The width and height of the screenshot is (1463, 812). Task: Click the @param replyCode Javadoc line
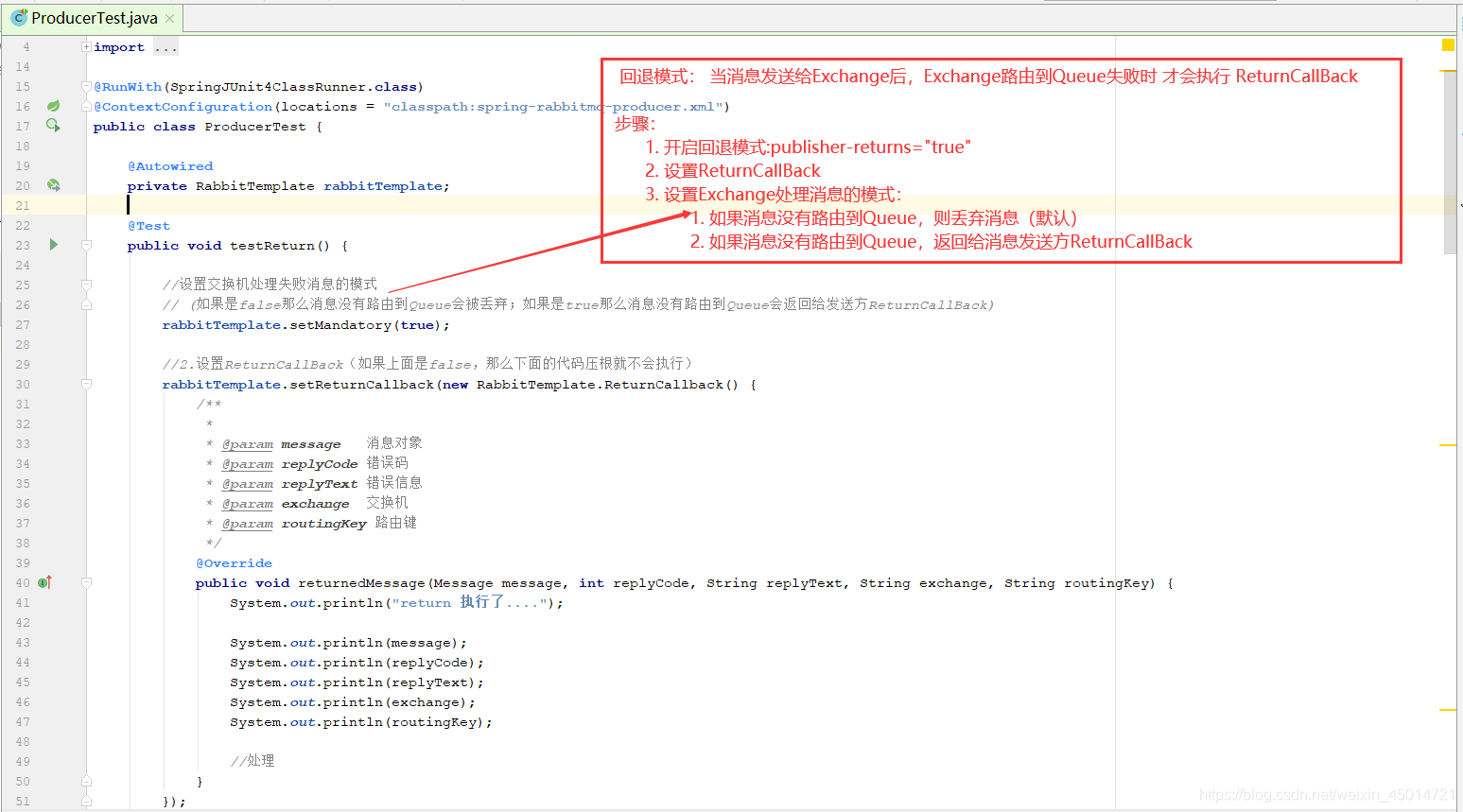307,463
